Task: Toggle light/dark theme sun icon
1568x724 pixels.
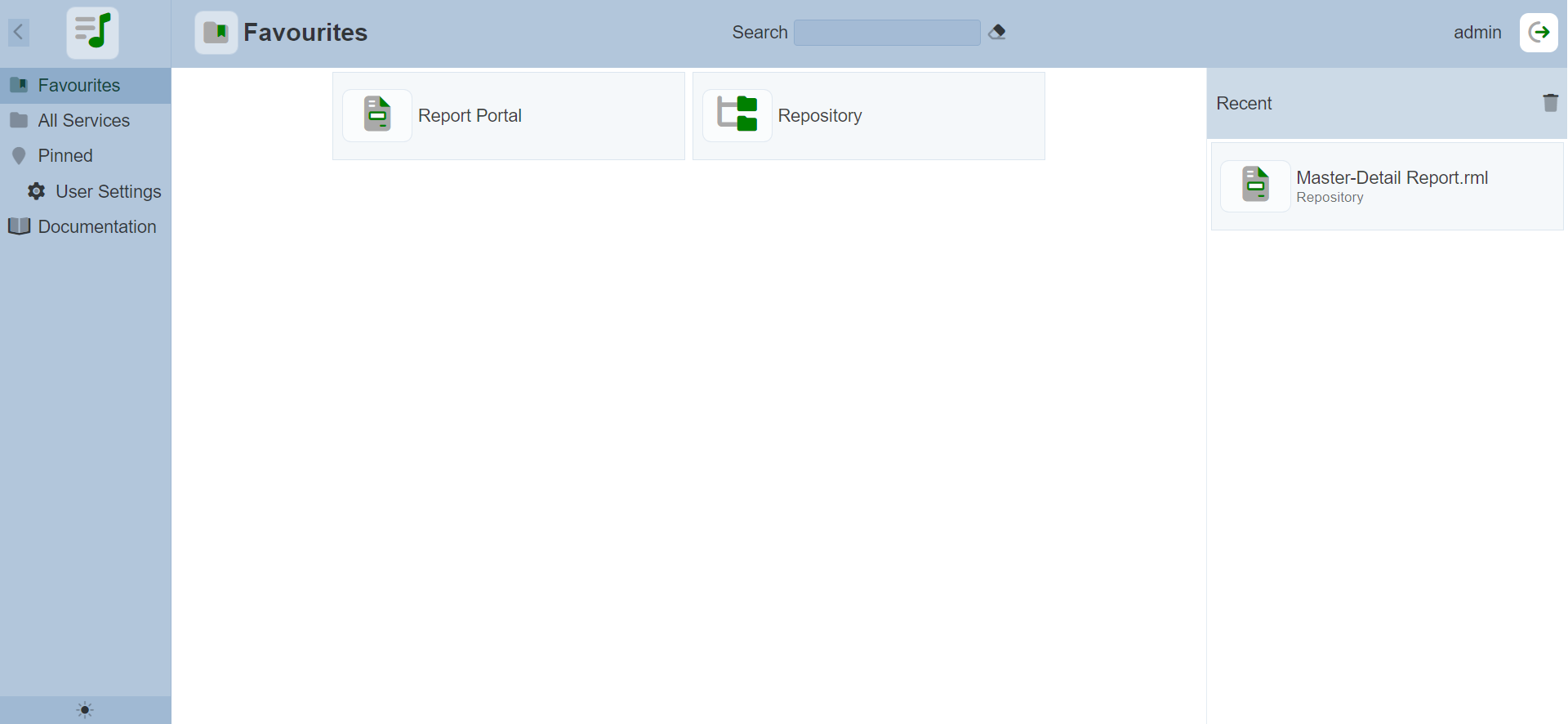Action: tap(85, 710)
